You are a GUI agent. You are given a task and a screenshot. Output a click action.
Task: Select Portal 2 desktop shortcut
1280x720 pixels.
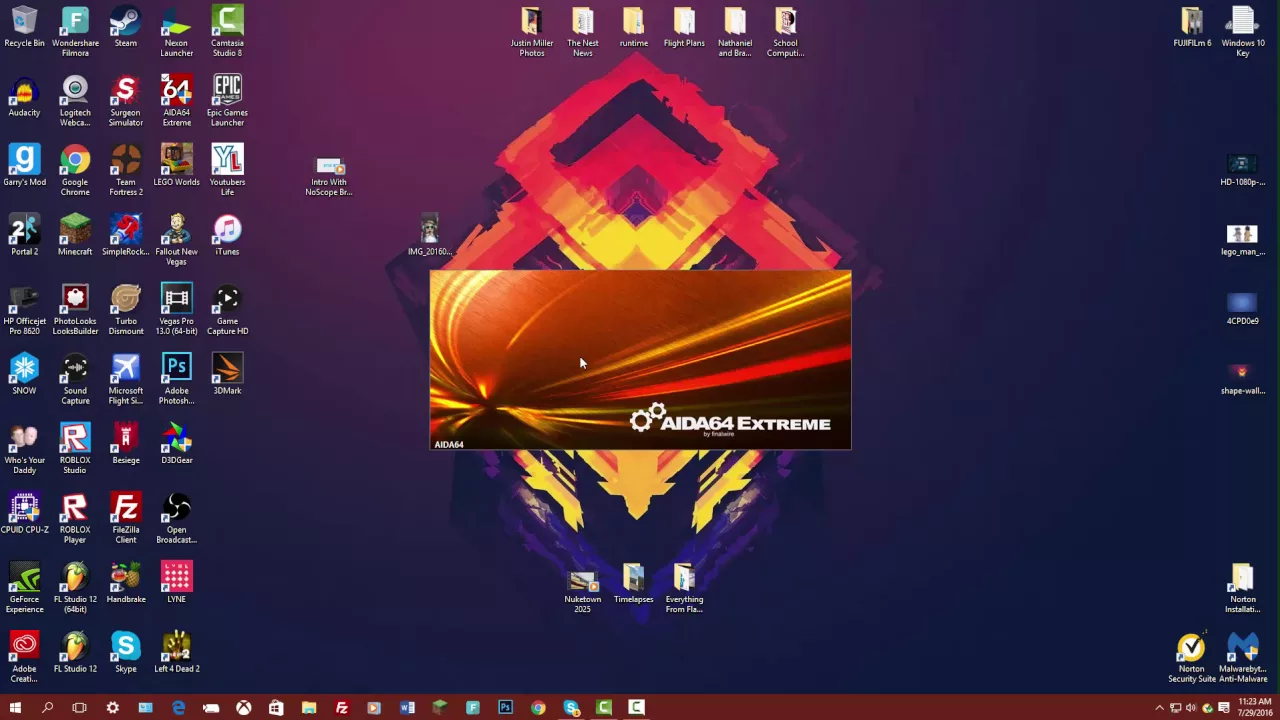tap(24, 236)
